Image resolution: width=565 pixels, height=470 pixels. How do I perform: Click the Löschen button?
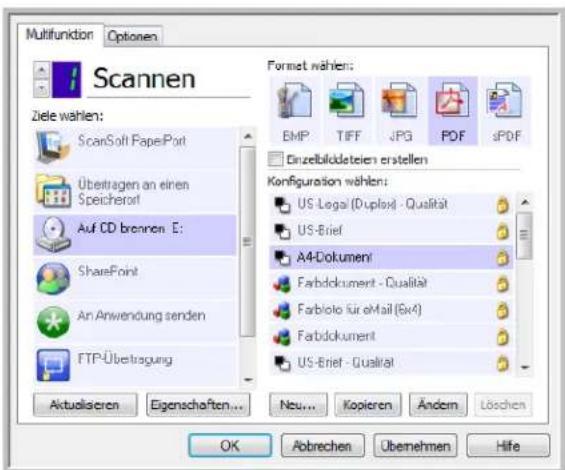tap(503, 405)
